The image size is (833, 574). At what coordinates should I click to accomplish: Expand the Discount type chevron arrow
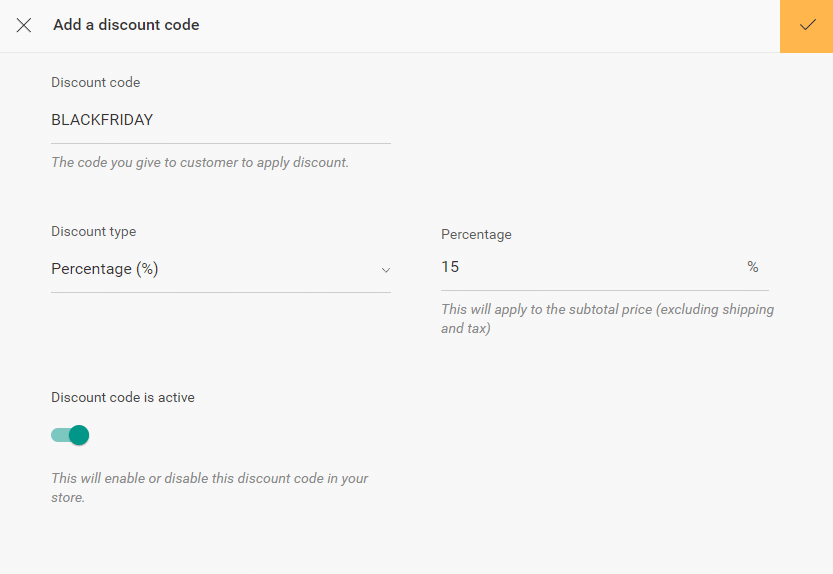click(385, 270)
